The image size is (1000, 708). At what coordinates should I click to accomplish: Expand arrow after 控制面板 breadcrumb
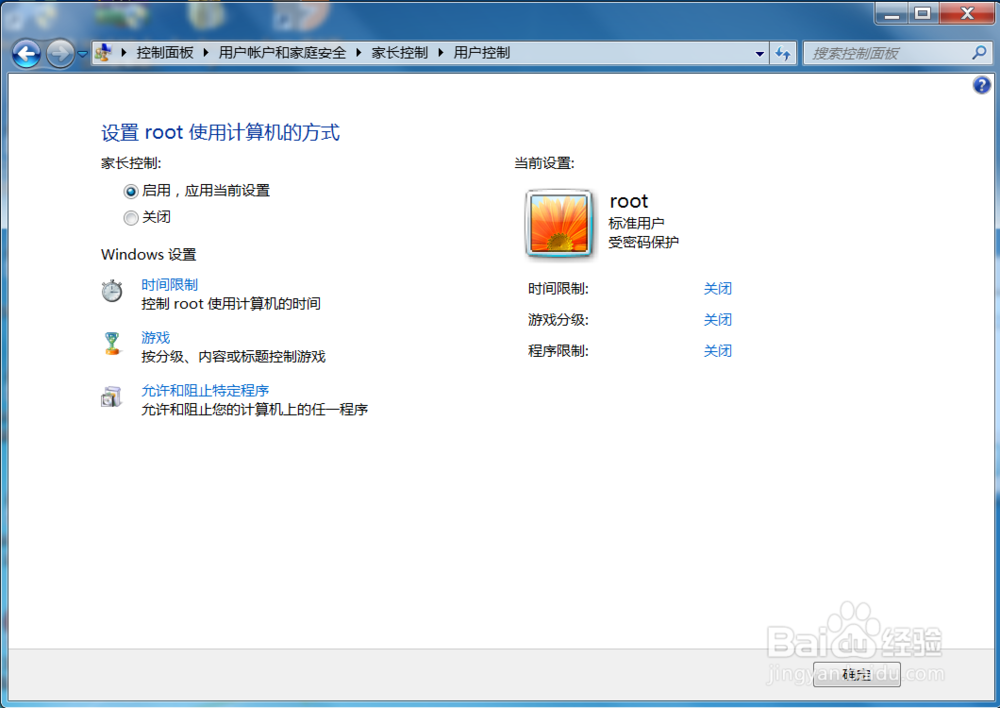206,53
